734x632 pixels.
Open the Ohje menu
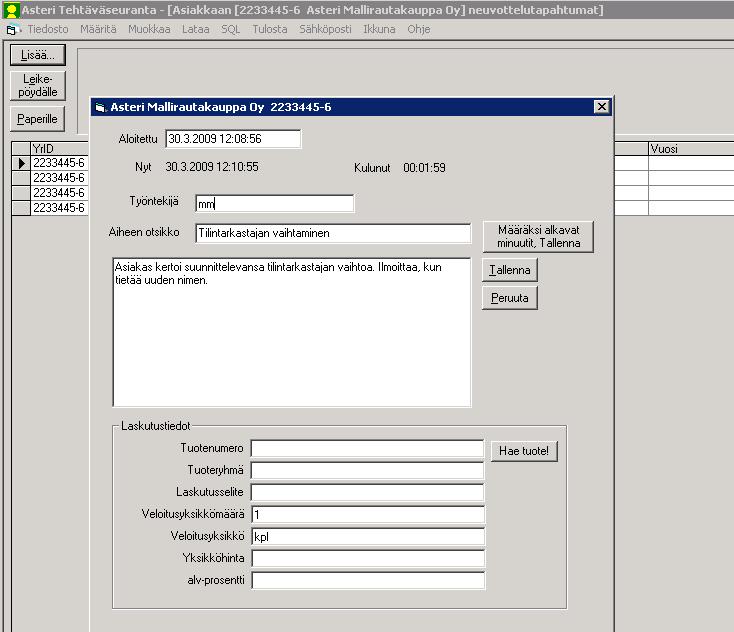pyautogui.click(x=418, y=29)
